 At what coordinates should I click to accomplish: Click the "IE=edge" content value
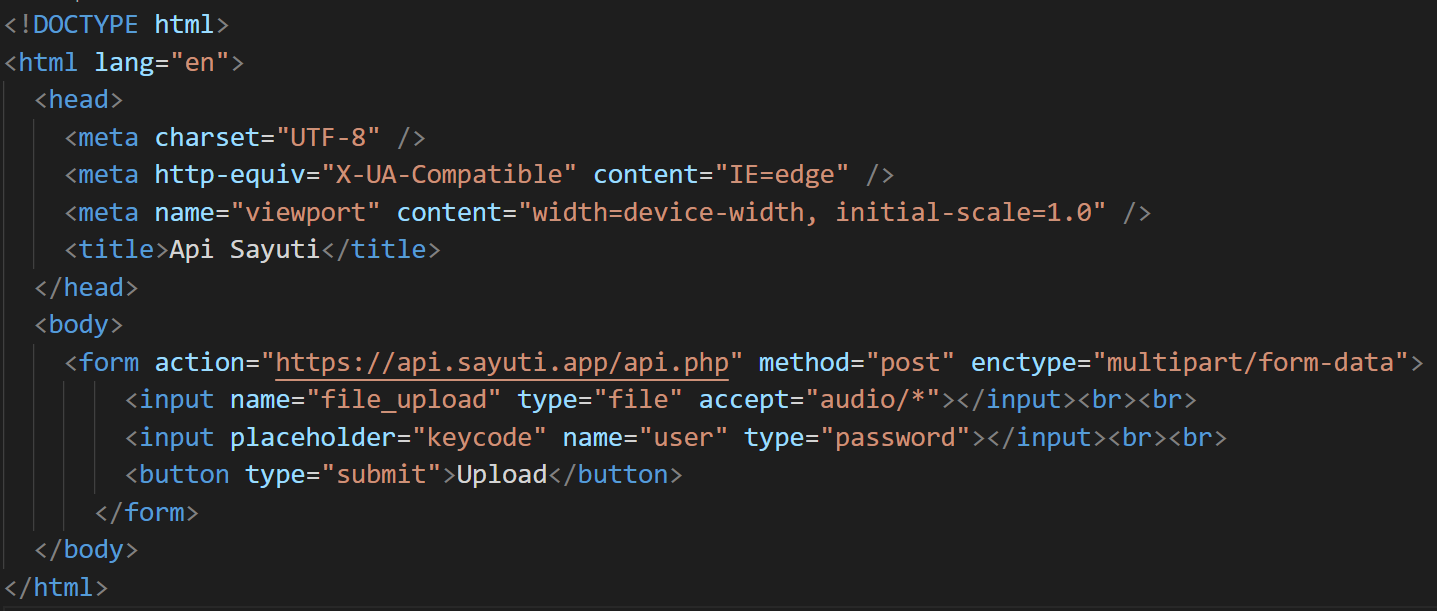coord(781,175)
